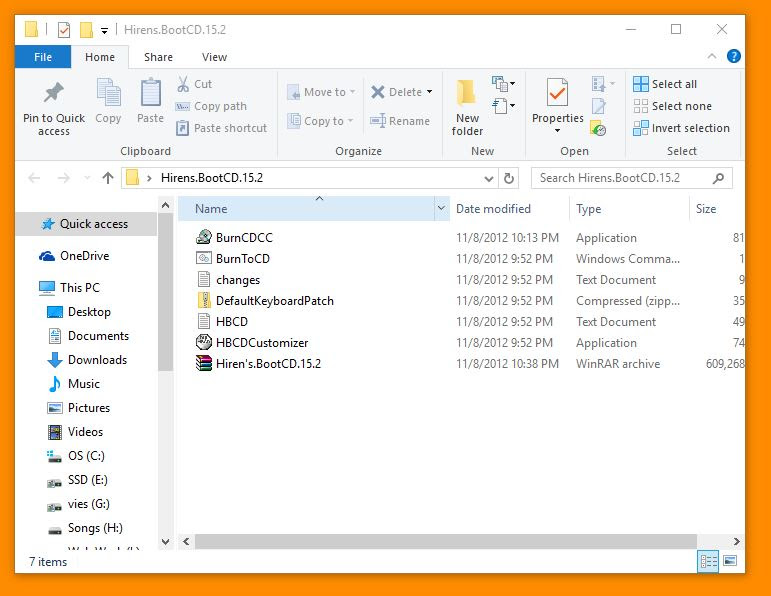Image resolution: width=771 pixels, height=596 pixels.
Task: Open Customize Quick Access Toolbar dropdown
Action: pos(104,30)
